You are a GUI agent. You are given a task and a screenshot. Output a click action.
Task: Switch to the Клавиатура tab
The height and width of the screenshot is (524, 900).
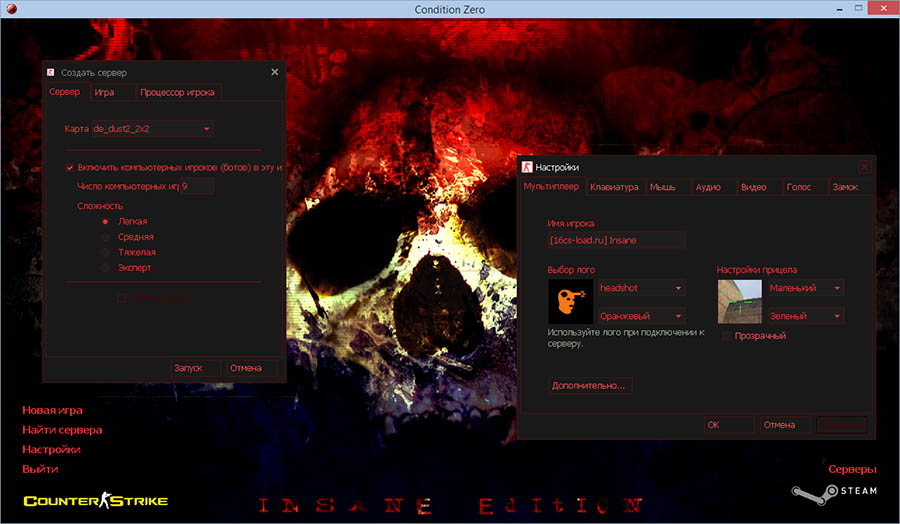[x=615, y=187]
